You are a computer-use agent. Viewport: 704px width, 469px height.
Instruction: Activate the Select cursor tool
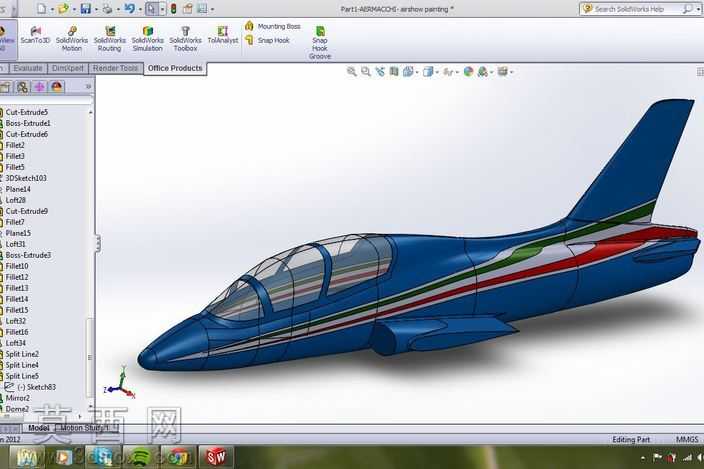152,8
